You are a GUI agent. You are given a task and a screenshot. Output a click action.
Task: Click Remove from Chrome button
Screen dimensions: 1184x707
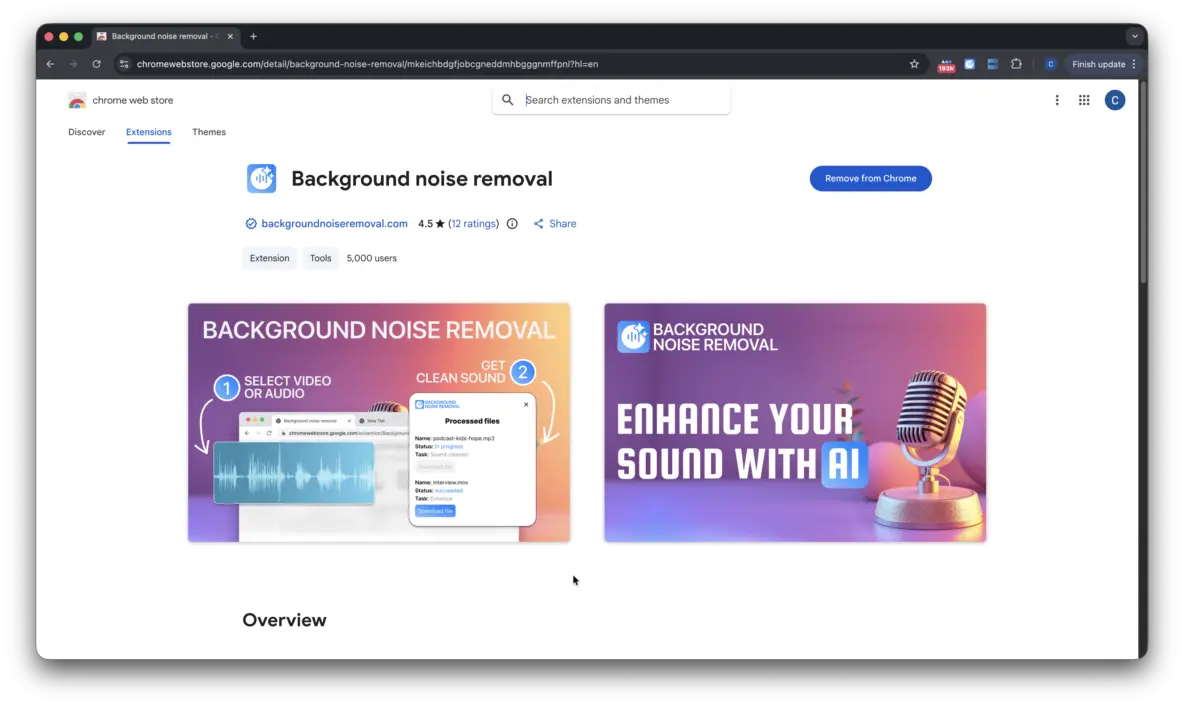coord(871,178)
